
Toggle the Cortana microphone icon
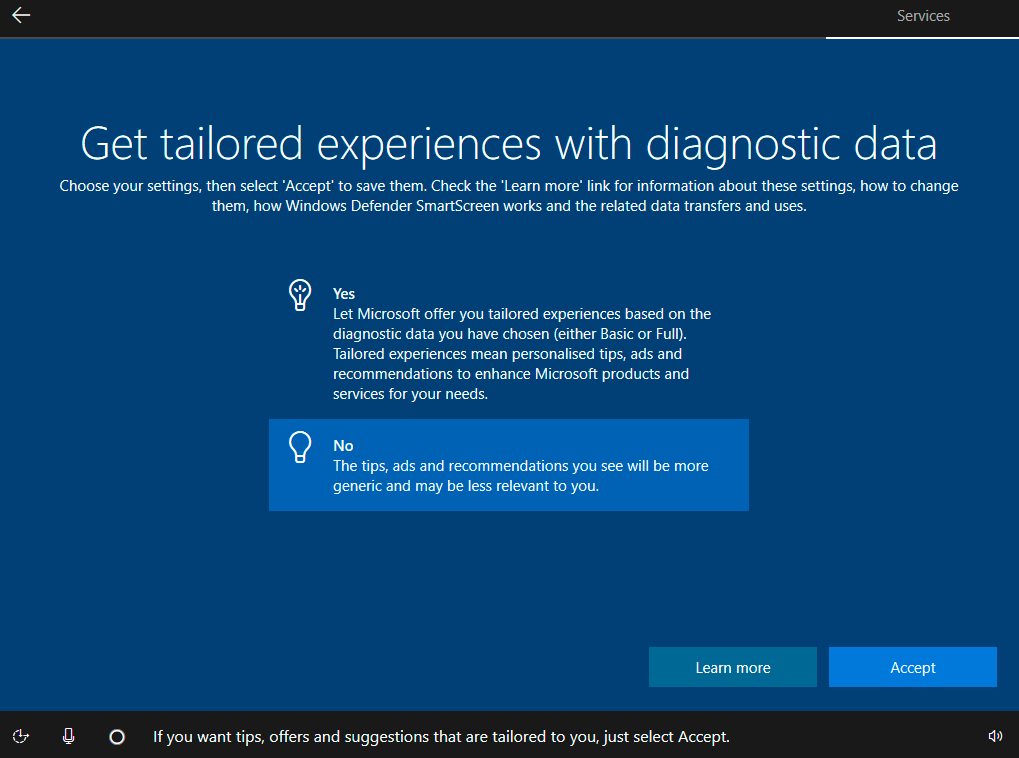pos(68,736)
